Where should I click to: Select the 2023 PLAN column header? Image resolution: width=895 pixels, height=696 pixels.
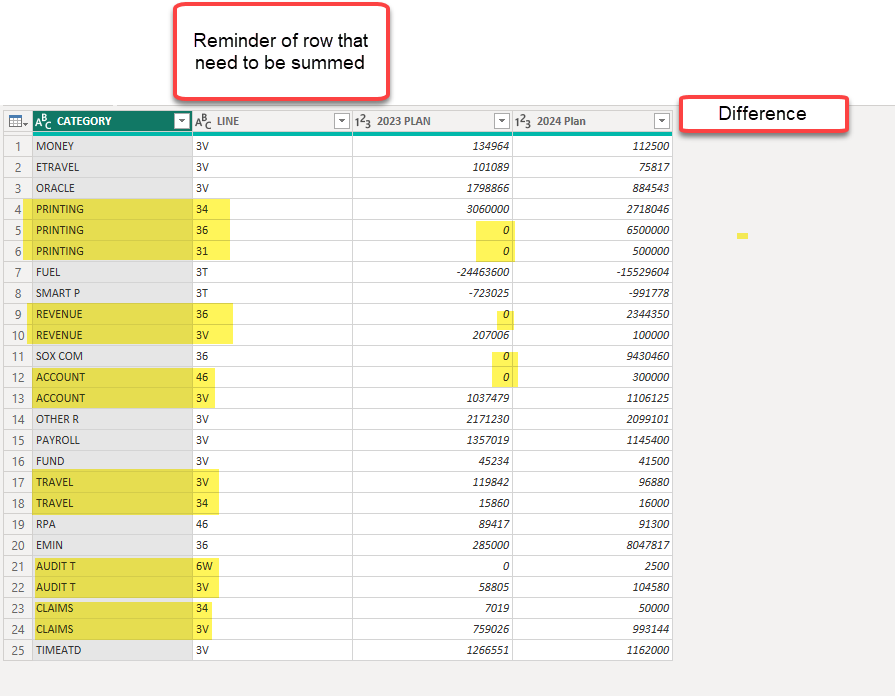pyautogui.click(x=432, y=121)
